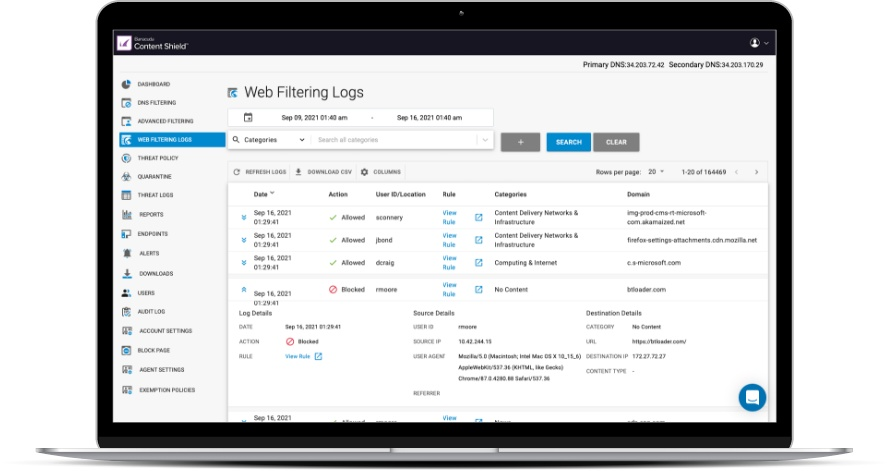Open the user account menu
This screenshot has width=890, height=471.
(759, 43)
